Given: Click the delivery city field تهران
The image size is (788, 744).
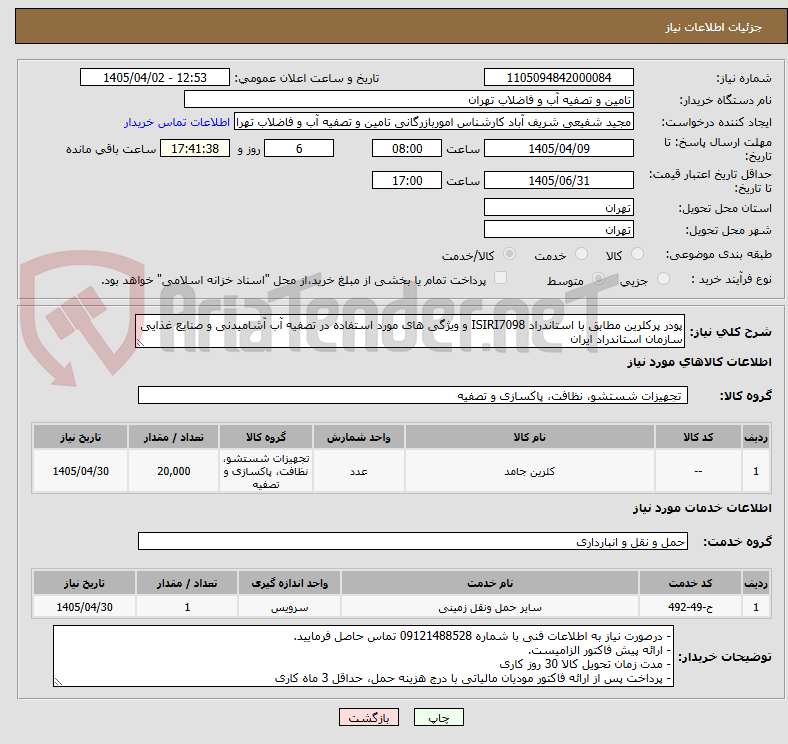Looking at the screenshot, I should click(x=559, y=229).
